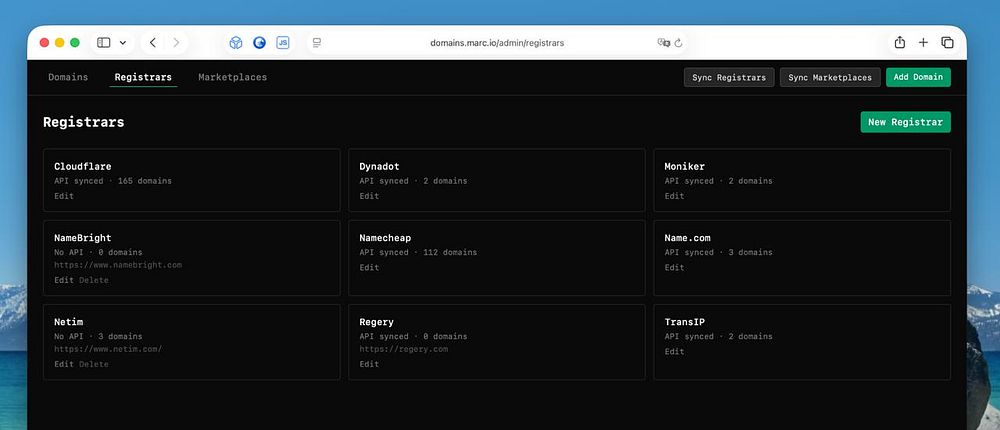This screenshot has height=430, width=1000.
Task: Click the Registrars page heading
Action: [x=84, y=122]
